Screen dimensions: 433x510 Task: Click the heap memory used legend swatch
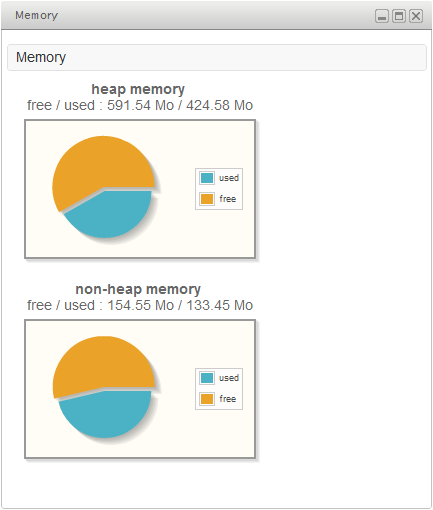pyautogui.click(x=207, y=178)
